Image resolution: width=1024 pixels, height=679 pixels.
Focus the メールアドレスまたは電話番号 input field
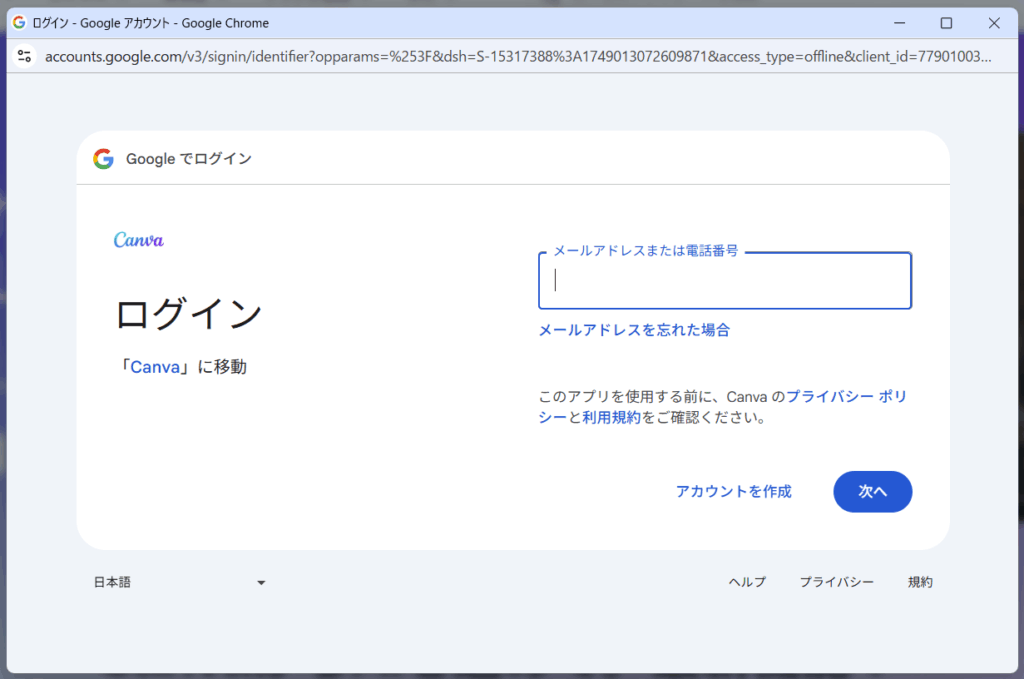click(725, 281)
